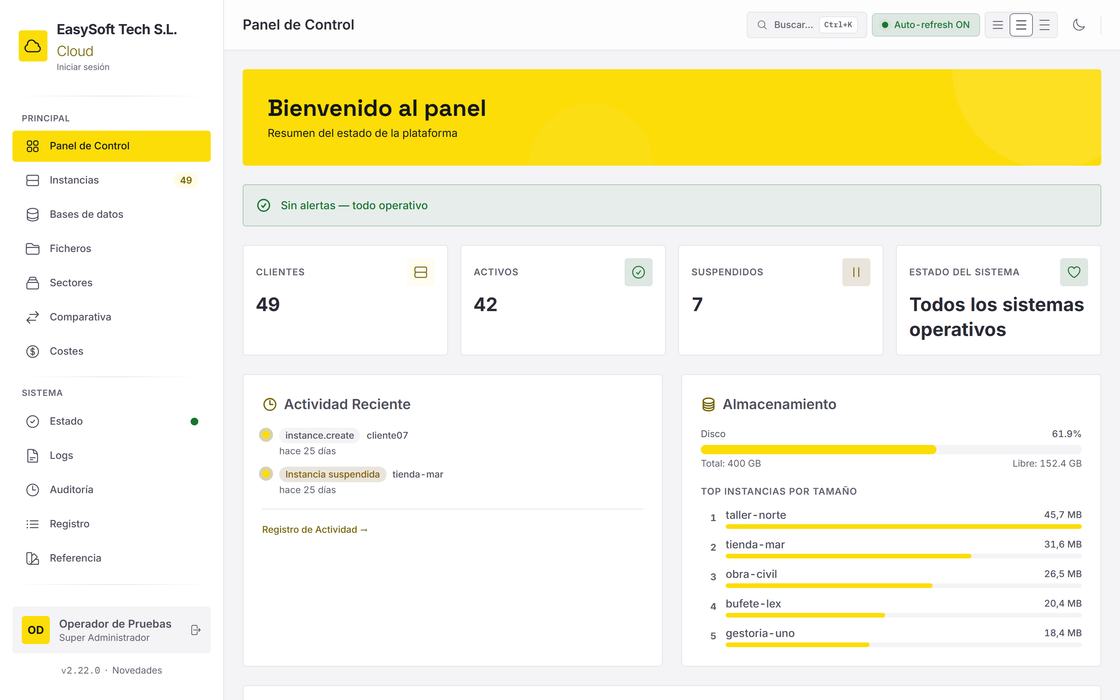Click the green check icon in alert banner

[x=264, y=206]
